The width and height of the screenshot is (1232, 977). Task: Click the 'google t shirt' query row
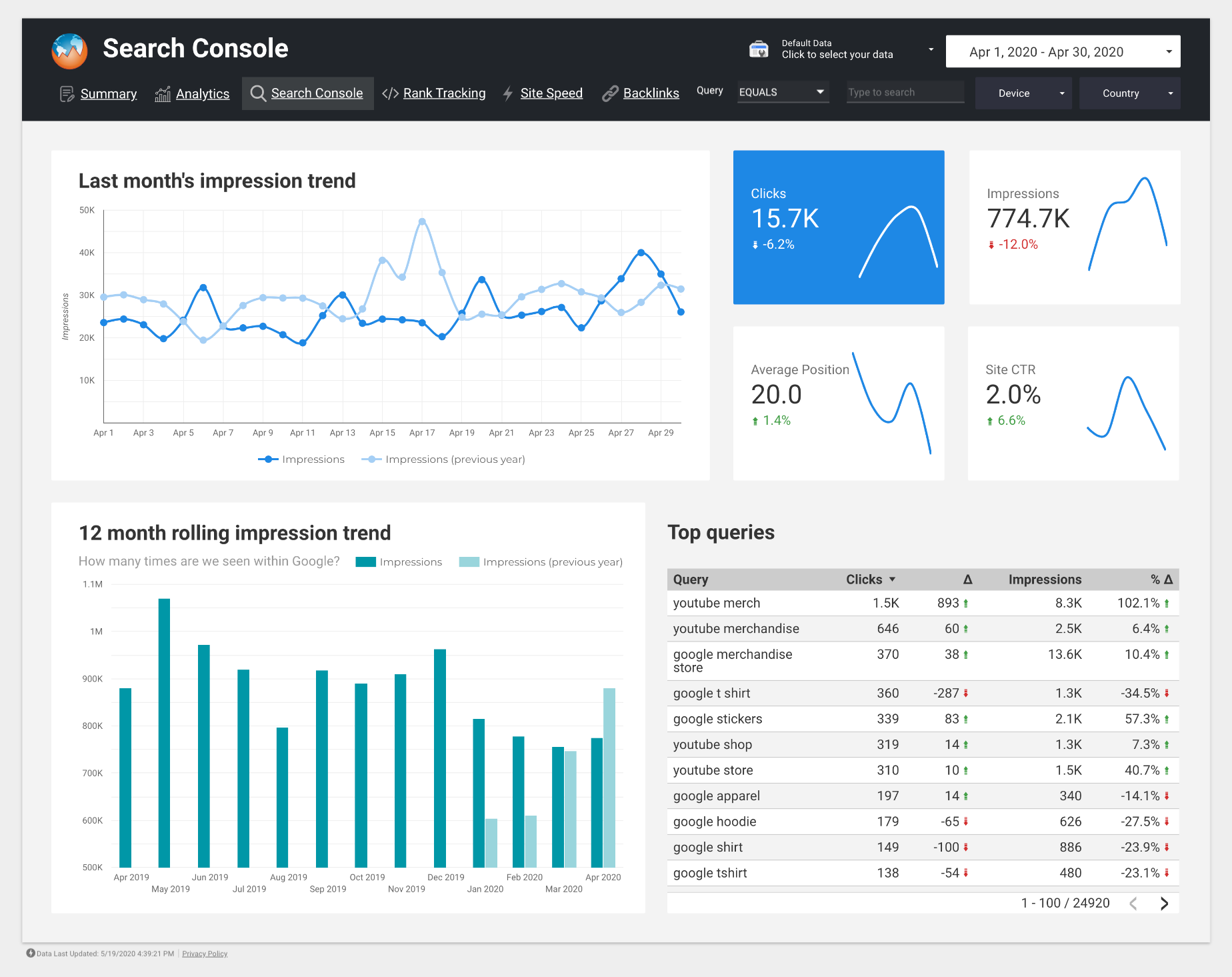click(923, 694)
